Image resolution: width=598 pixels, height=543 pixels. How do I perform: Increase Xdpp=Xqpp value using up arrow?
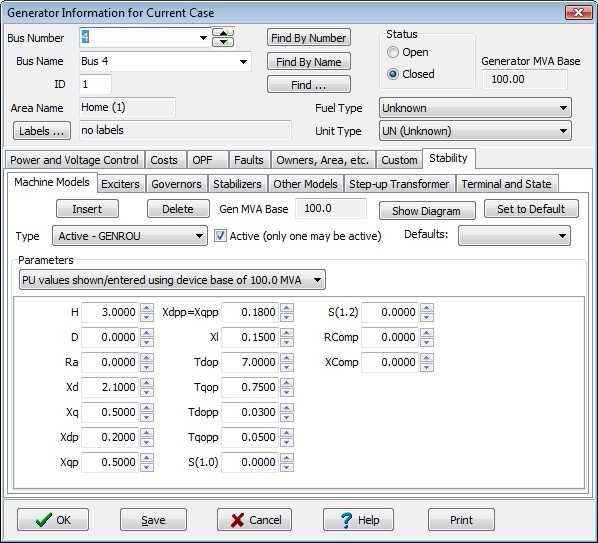pyautogui.click(x=287, y=308)
